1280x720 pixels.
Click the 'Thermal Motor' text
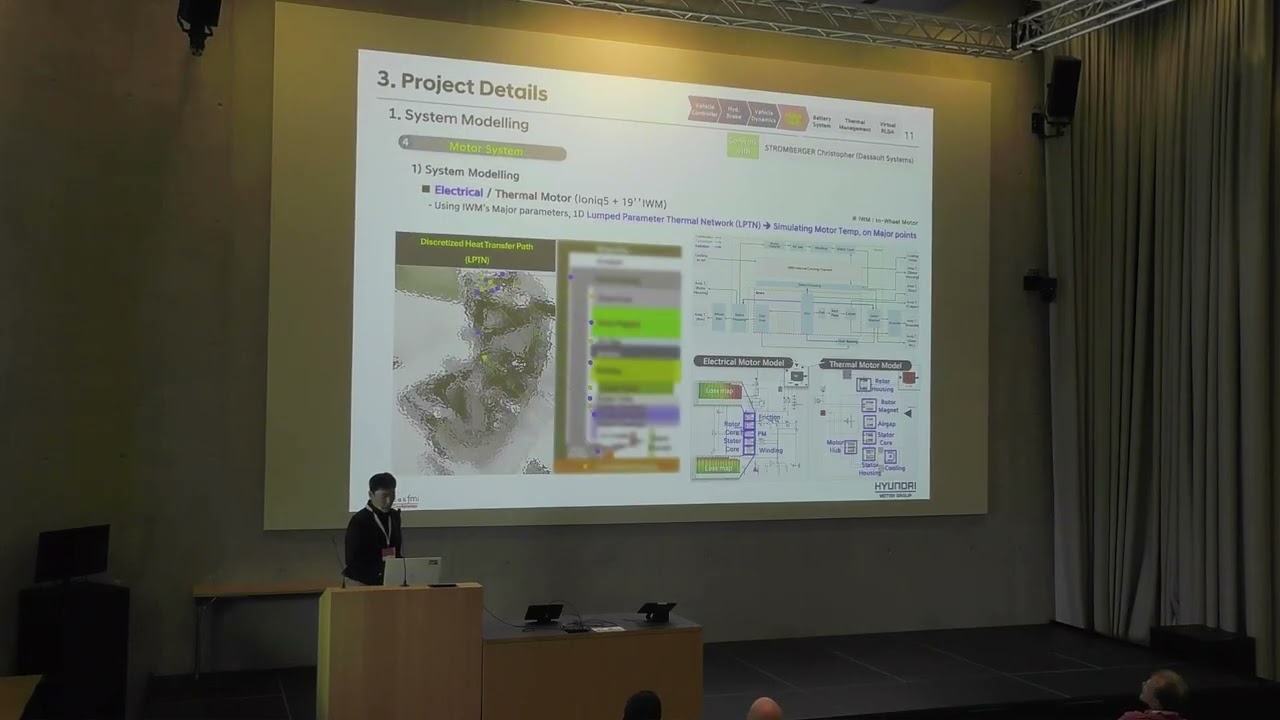click(x=533, y=196)
